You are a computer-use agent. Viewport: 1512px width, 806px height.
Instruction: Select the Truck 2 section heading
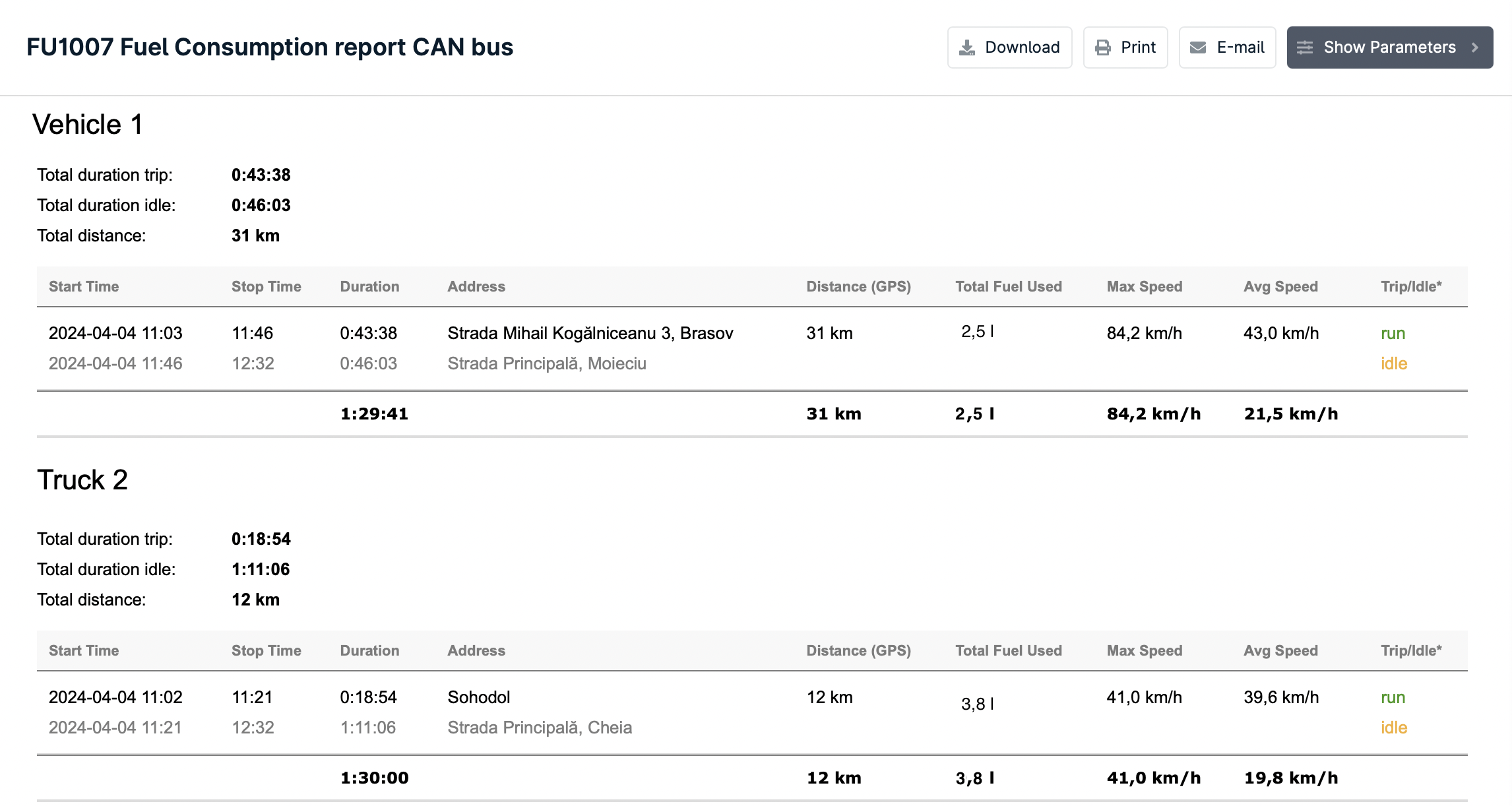click(82, 481)
